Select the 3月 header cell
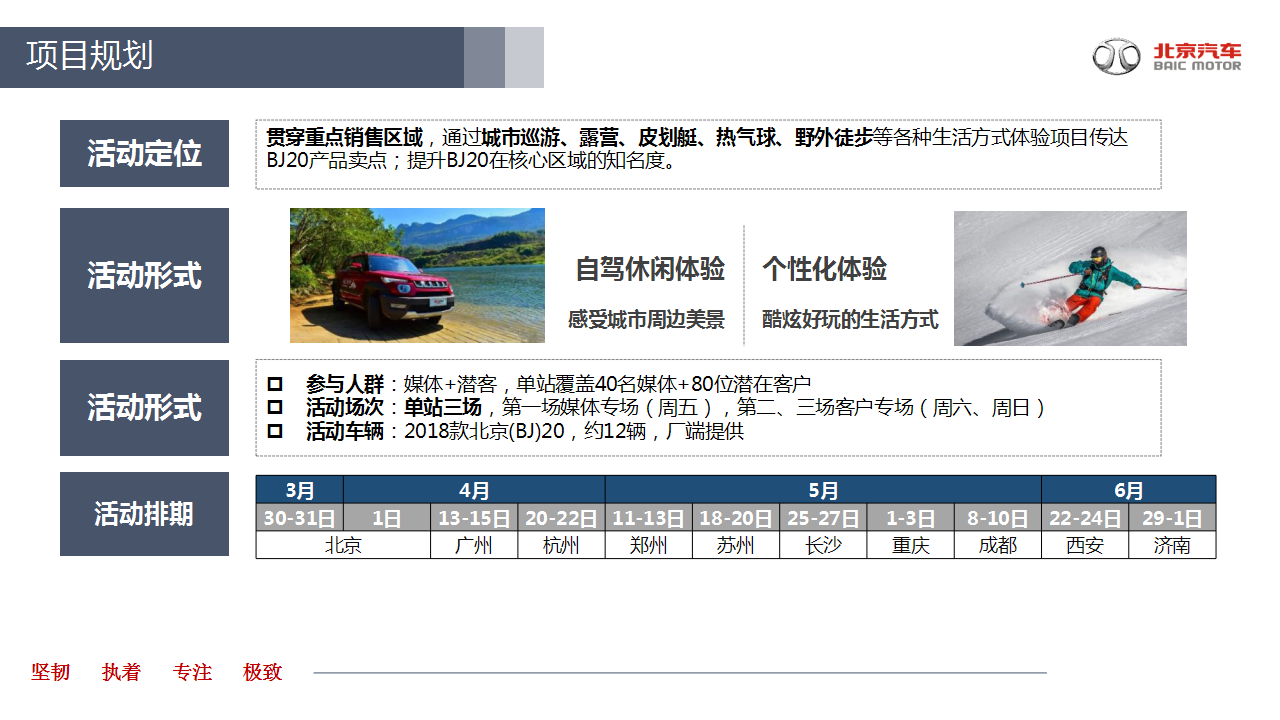The width and height of the screenshot is (1280, 720). 300,490
